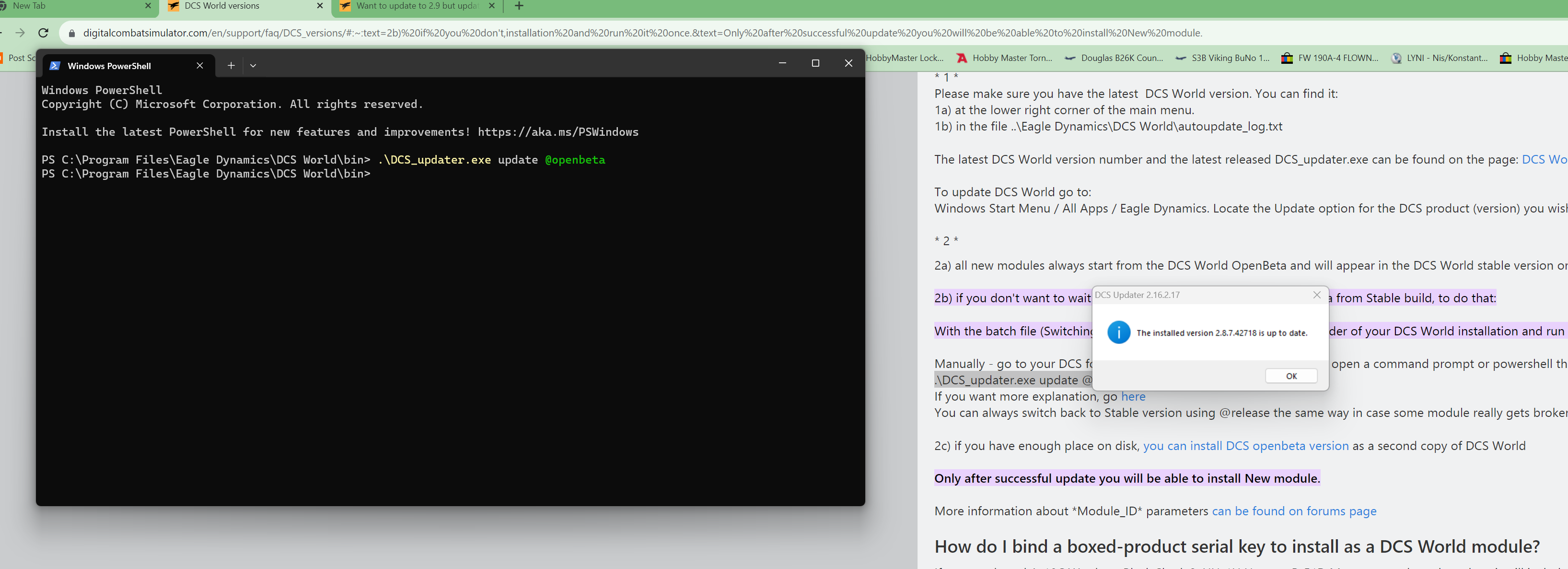Click the 'Copyright (C) Microsoft Corporation' line
This screenshot has height=569, width=1568.
tap(232, 104)
